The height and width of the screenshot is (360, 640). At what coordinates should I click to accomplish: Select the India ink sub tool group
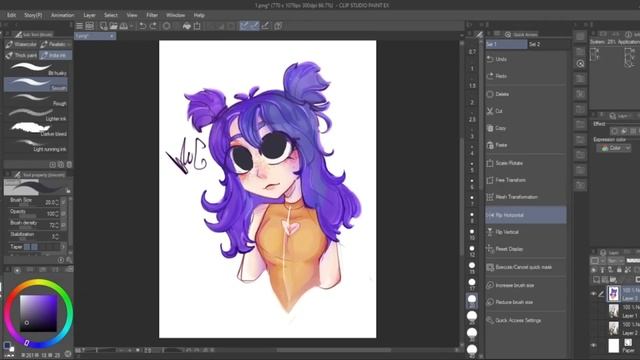click(x=56, y=55)
